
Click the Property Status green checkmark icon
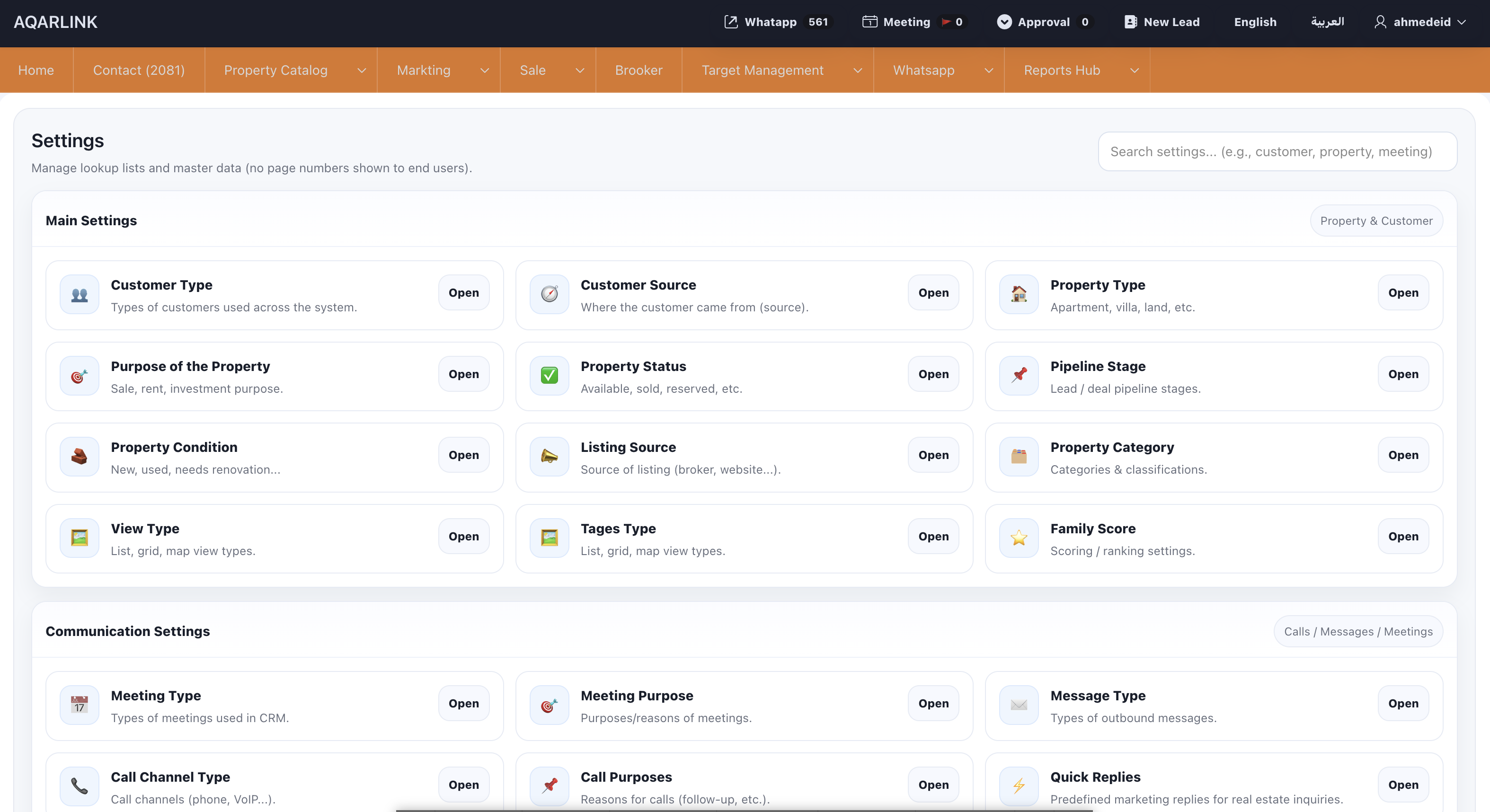click(549, 376)
